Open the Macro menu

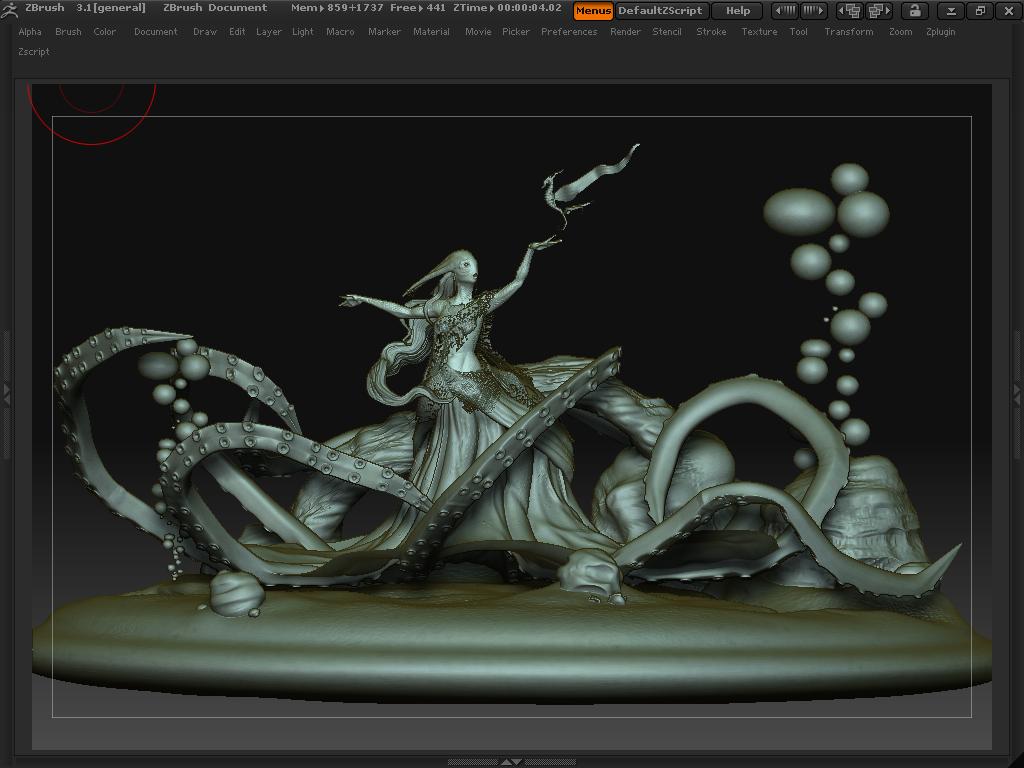(340, 31)
